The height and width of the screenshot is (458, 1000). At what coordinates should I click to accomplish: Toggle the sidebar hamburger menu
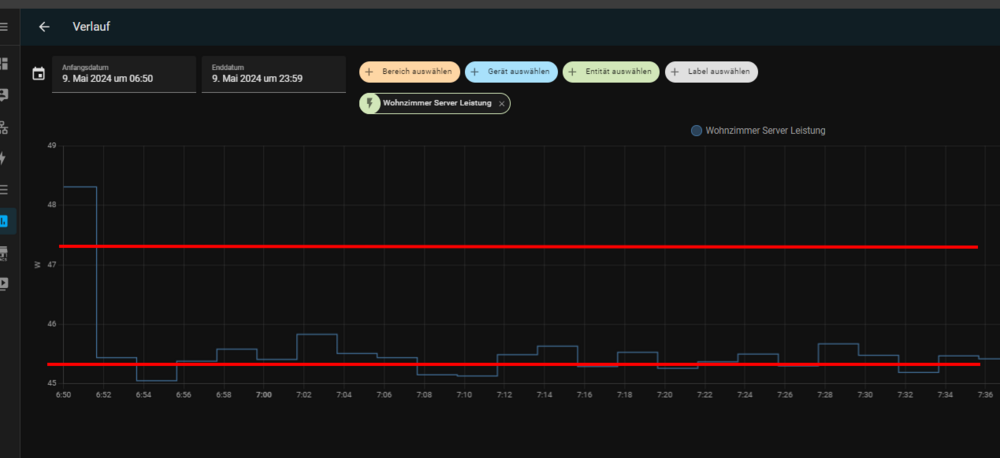4,27
